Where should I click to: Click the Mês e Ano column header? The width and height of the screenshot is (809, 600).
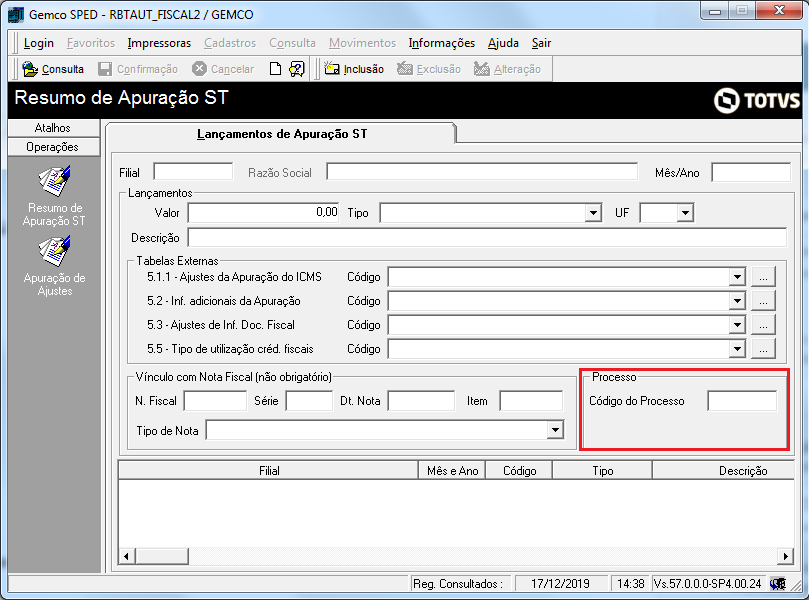tap(452, 471)
